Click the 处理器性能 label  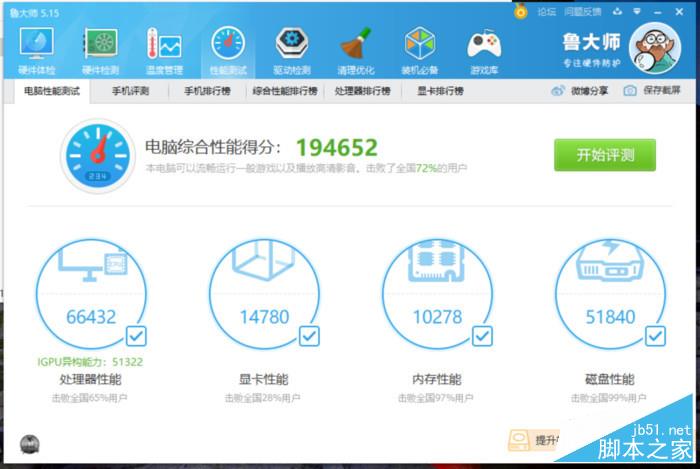point(91,379)
